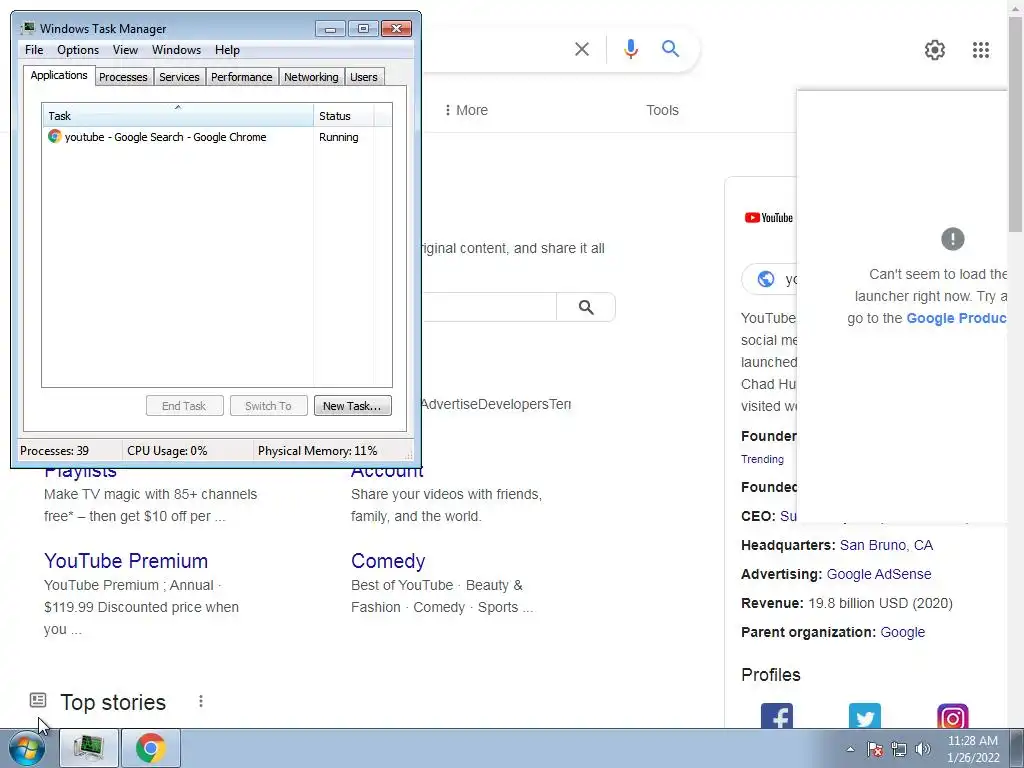The width and height of the screenshot is (1024, 768).
Task: Show hidden tray icons arrow
Action: [850, 749]
